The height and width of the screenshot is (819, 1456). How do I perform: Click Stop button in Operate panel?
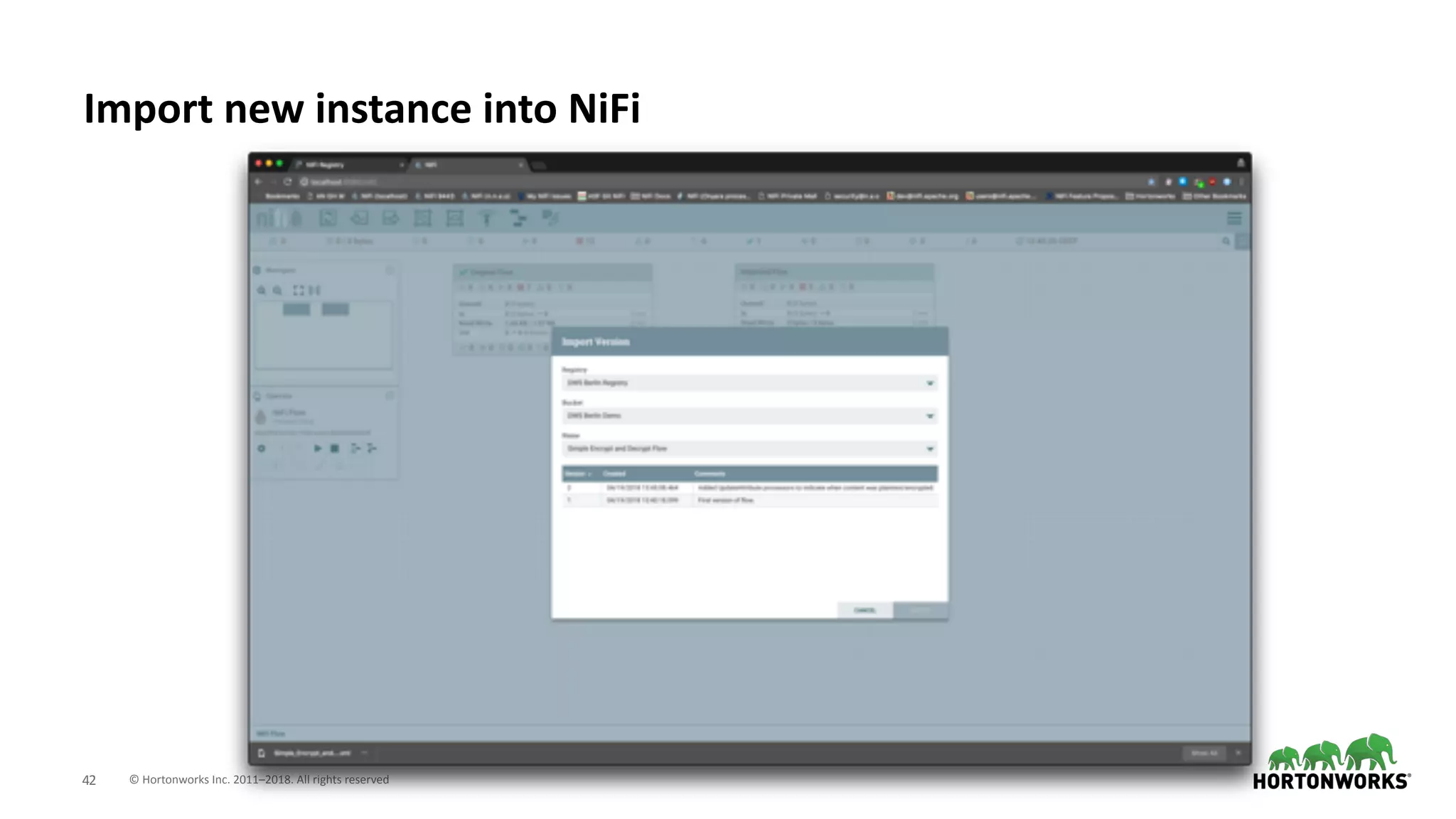(335, 449)
